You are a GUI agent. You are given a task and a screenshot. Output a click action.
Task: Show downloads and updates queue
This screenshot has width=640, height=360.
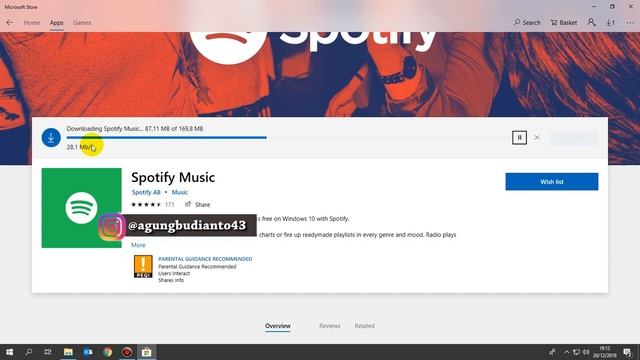click(x=610, y=22)
